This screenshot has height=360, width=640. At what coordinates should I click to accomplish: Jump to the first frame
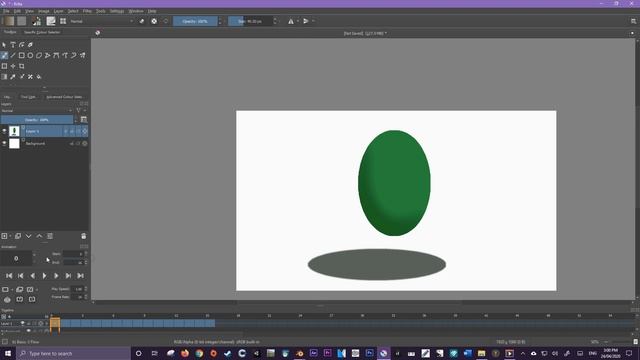click(9, 276)
